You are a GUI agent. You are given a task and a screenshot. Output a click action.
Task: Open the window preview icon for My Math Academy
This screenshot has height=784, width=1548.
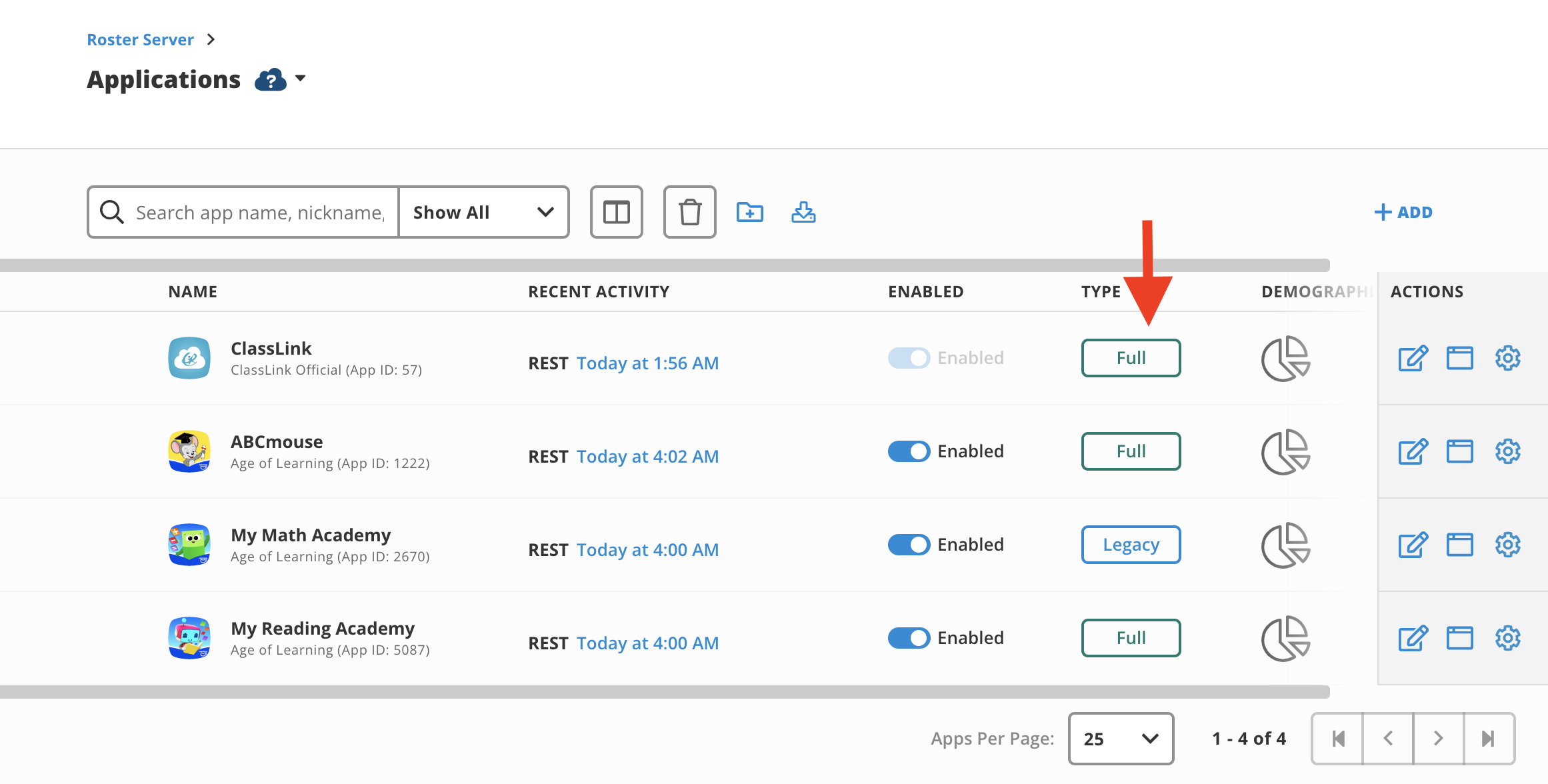coord(1460,545)
